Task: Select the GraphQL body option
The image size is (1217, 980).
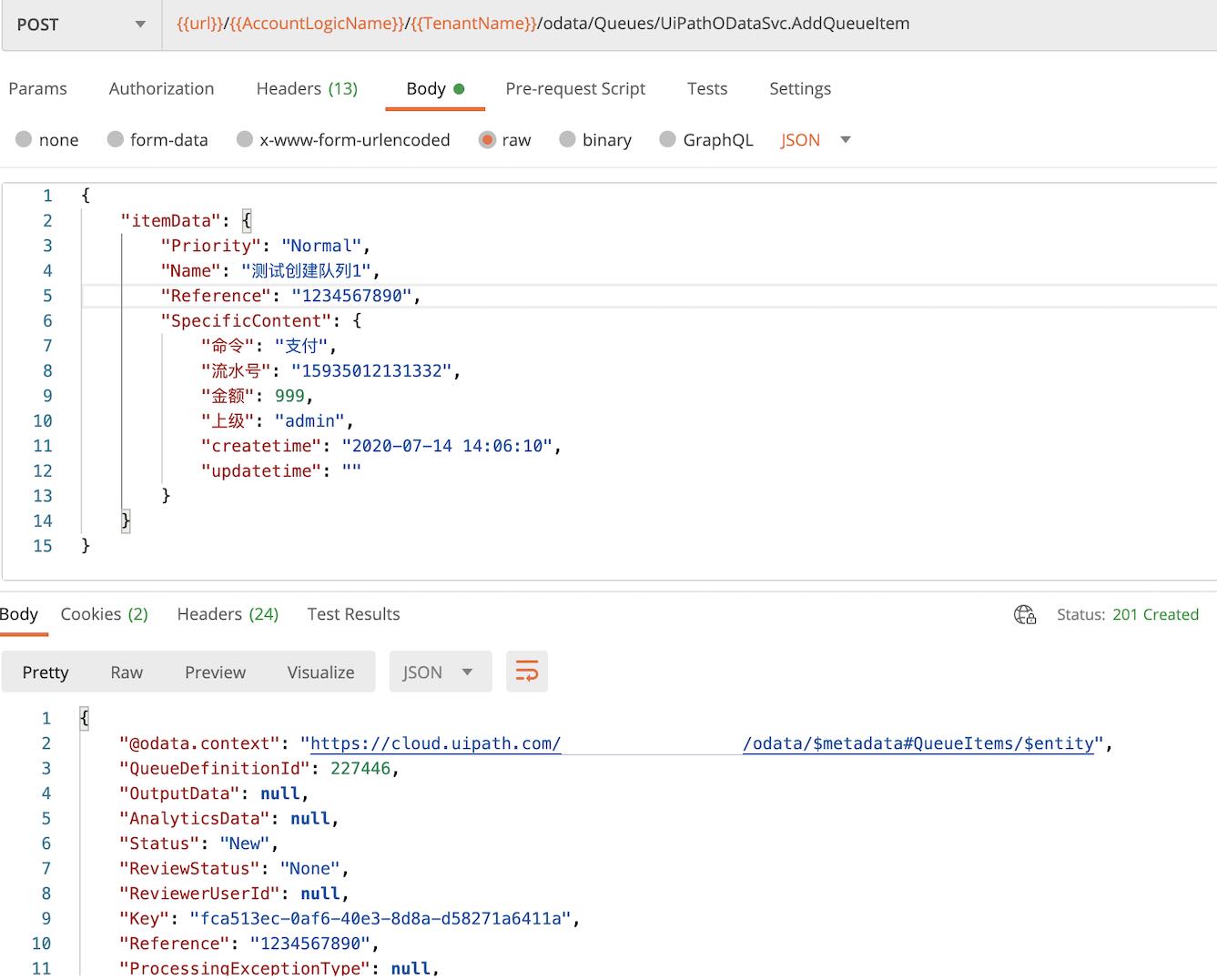Action: [668, 139]
